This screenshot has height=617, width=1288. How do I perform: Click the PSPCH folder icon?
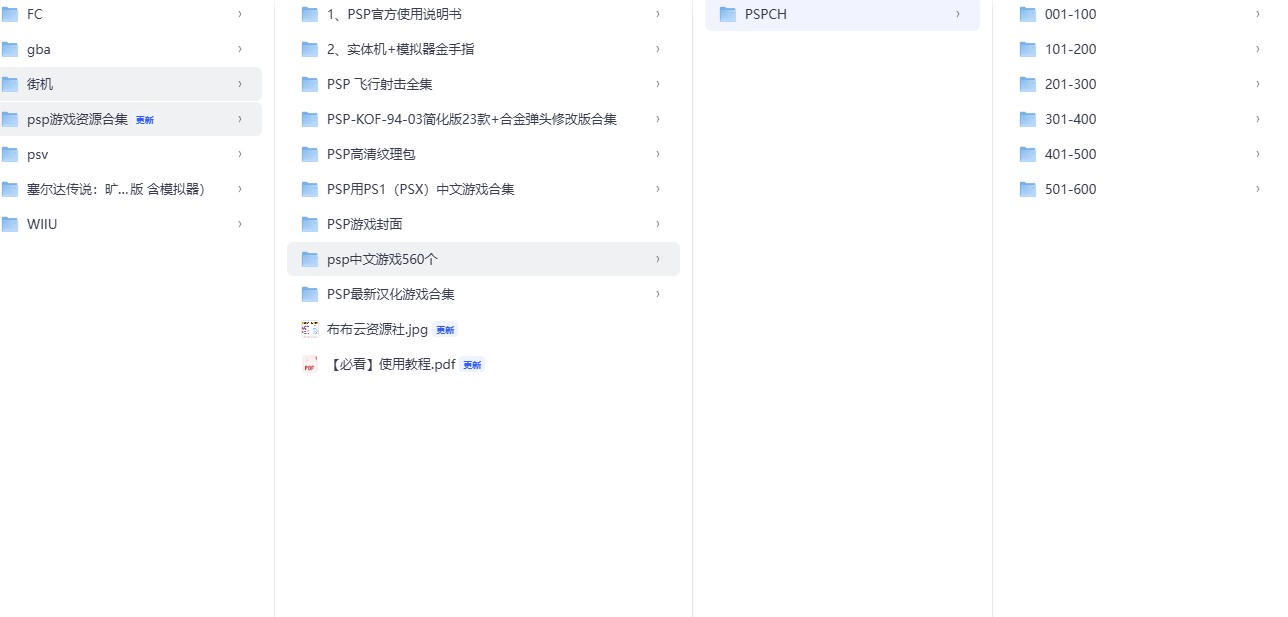[x=727, y=14]
